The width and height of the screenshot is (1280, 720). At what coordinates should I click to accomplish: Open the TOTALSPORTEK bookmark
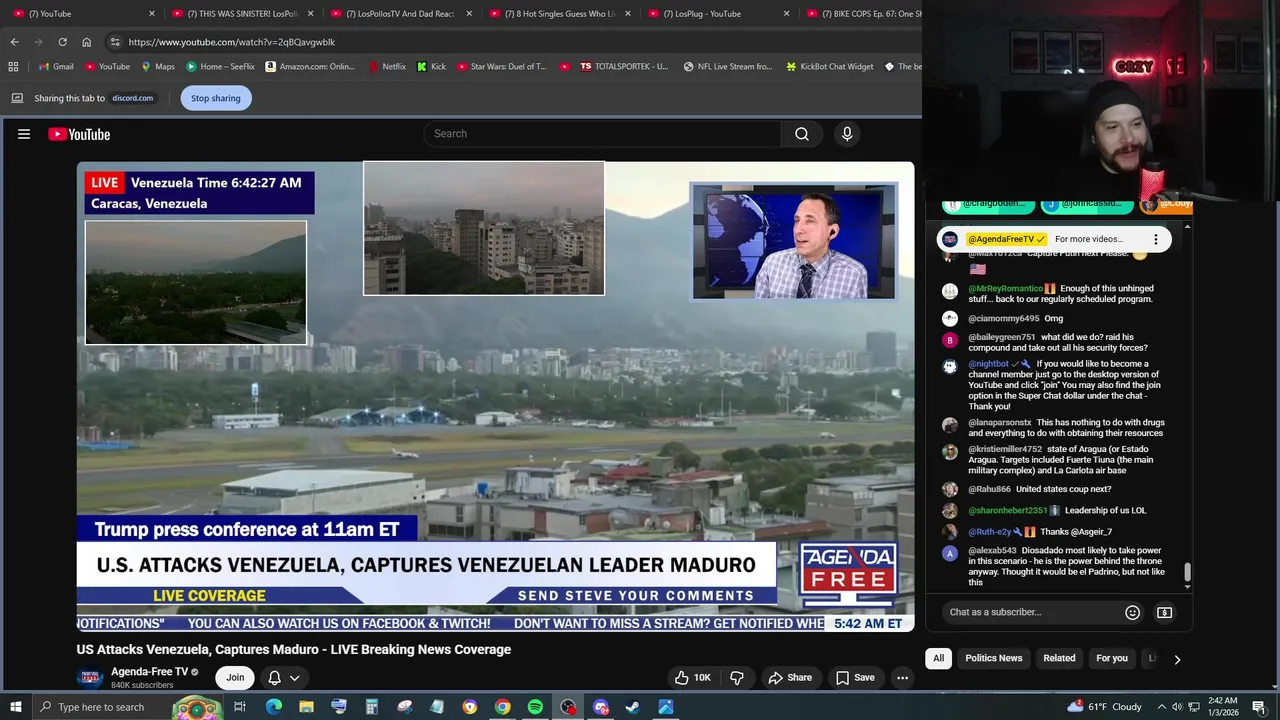click(x=624, y=66)
